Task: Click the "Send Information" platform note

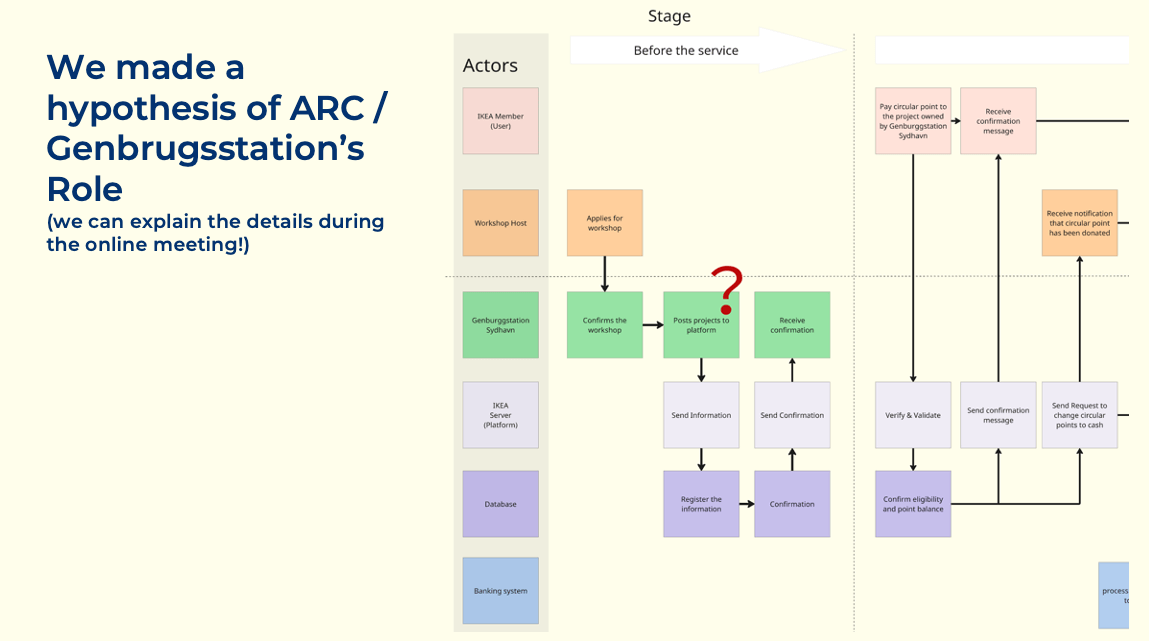Action: 701,415
